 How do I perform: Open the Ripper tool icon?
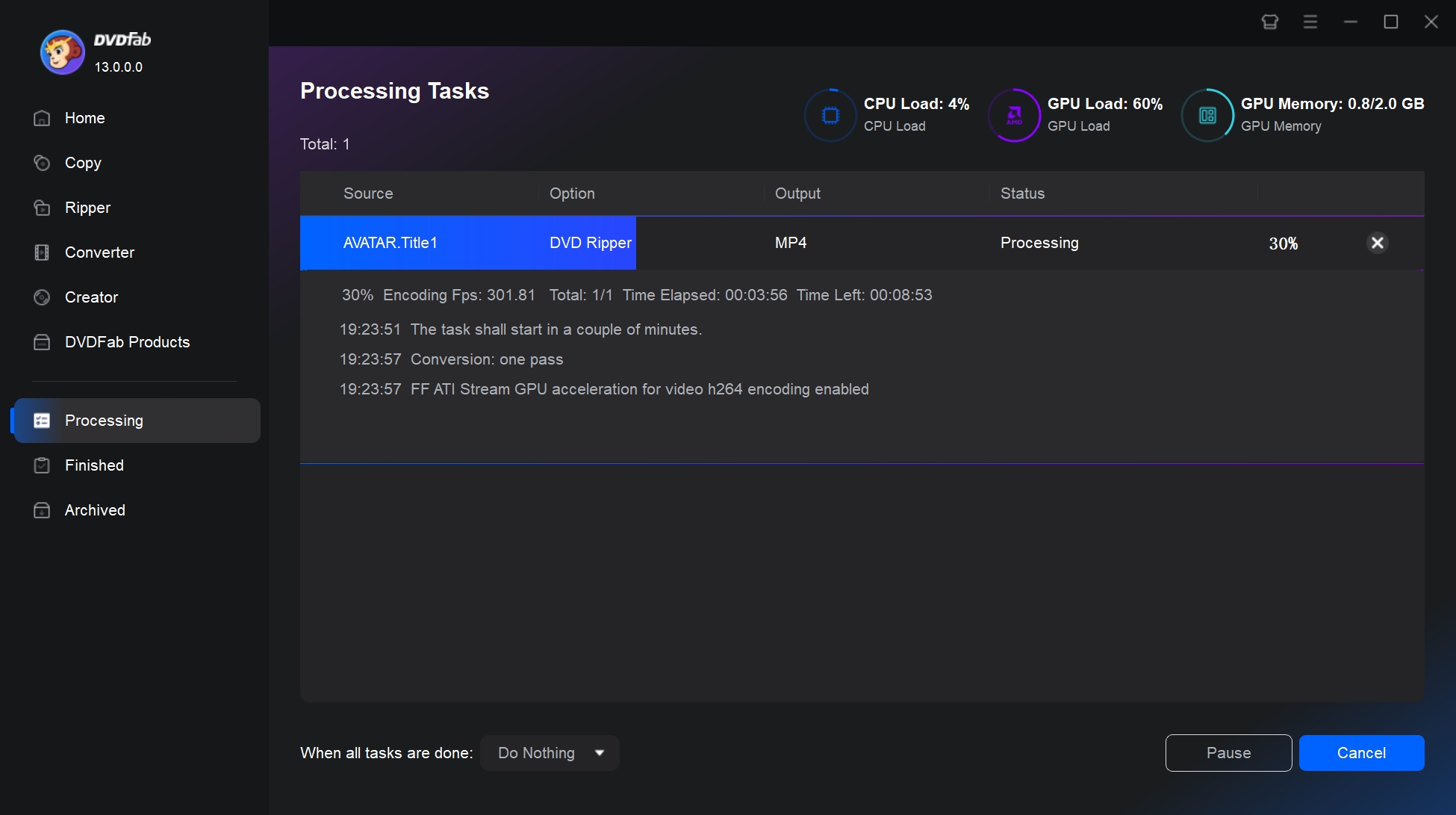[40, 207]
